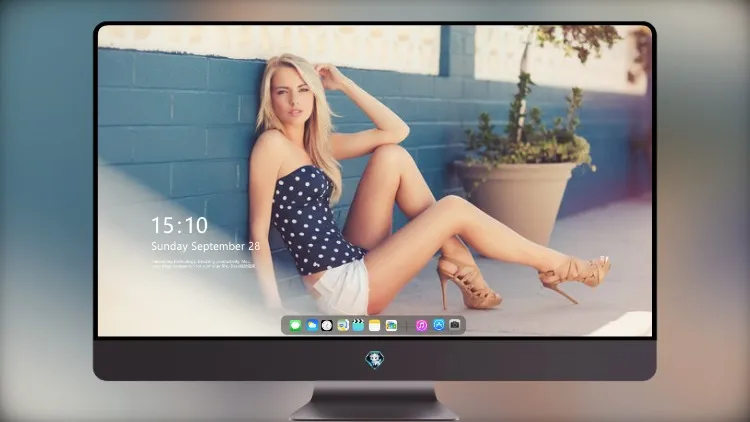Screen dimensions: 750x422
Task: Open the Clock app in dock
Action: tap(327, 325)
